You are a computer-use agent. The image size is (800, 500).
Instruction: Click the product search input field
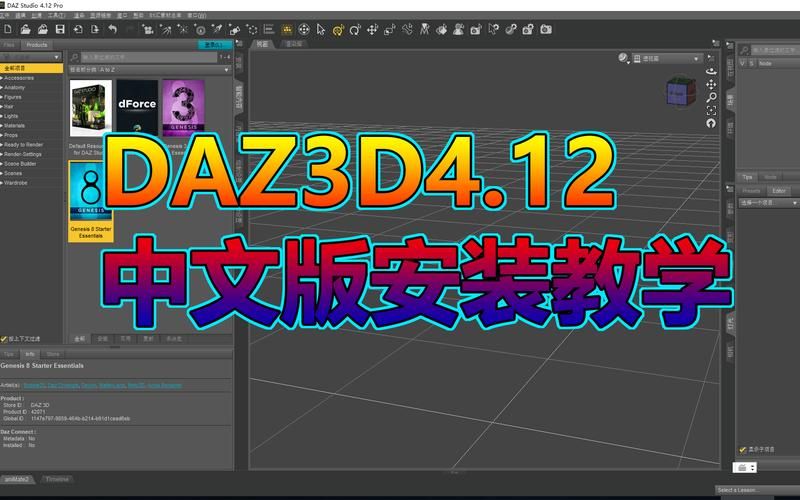[148, 57]
